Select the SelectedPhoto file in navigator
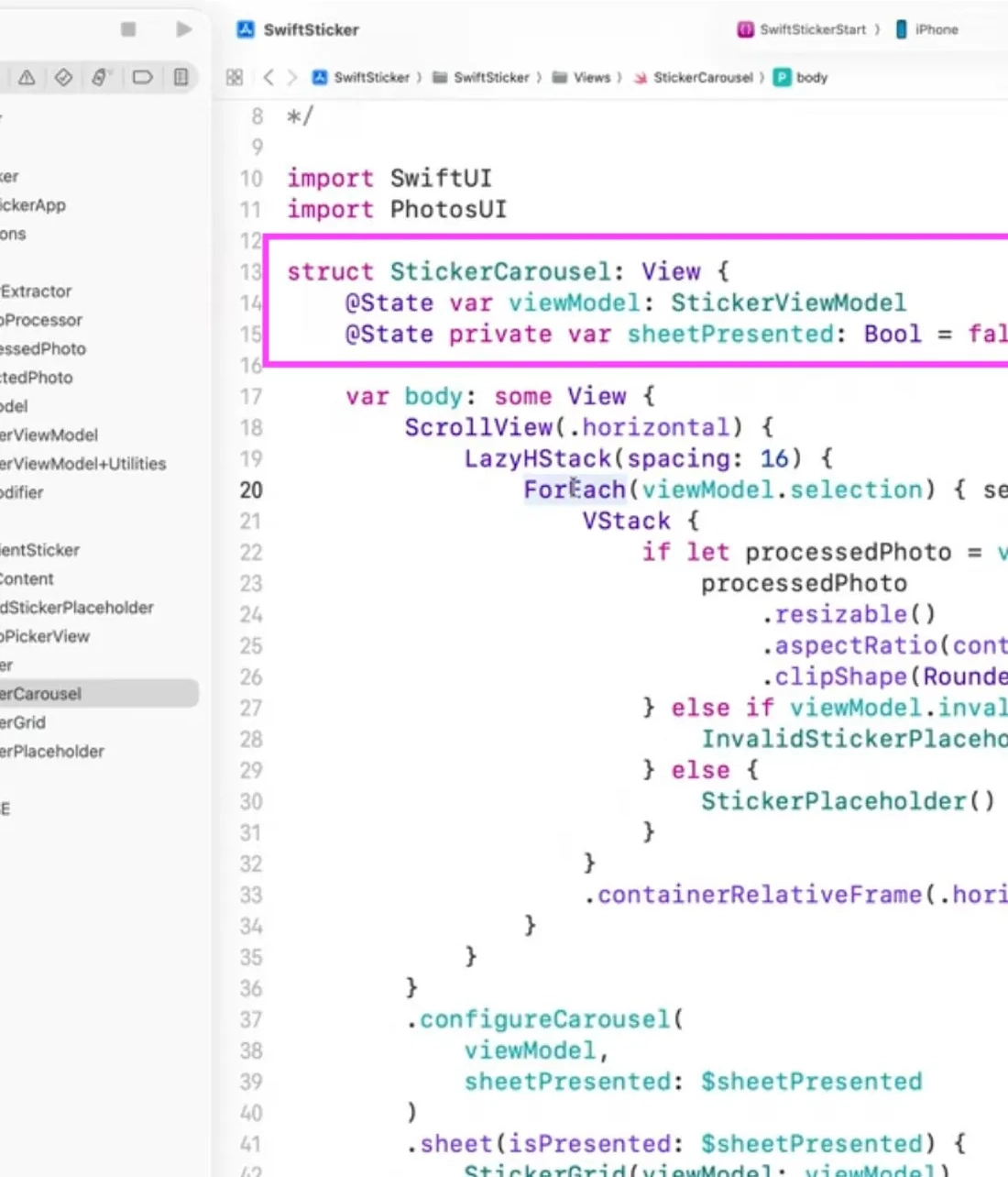The image size is (1008, 1177). [37, 377]
